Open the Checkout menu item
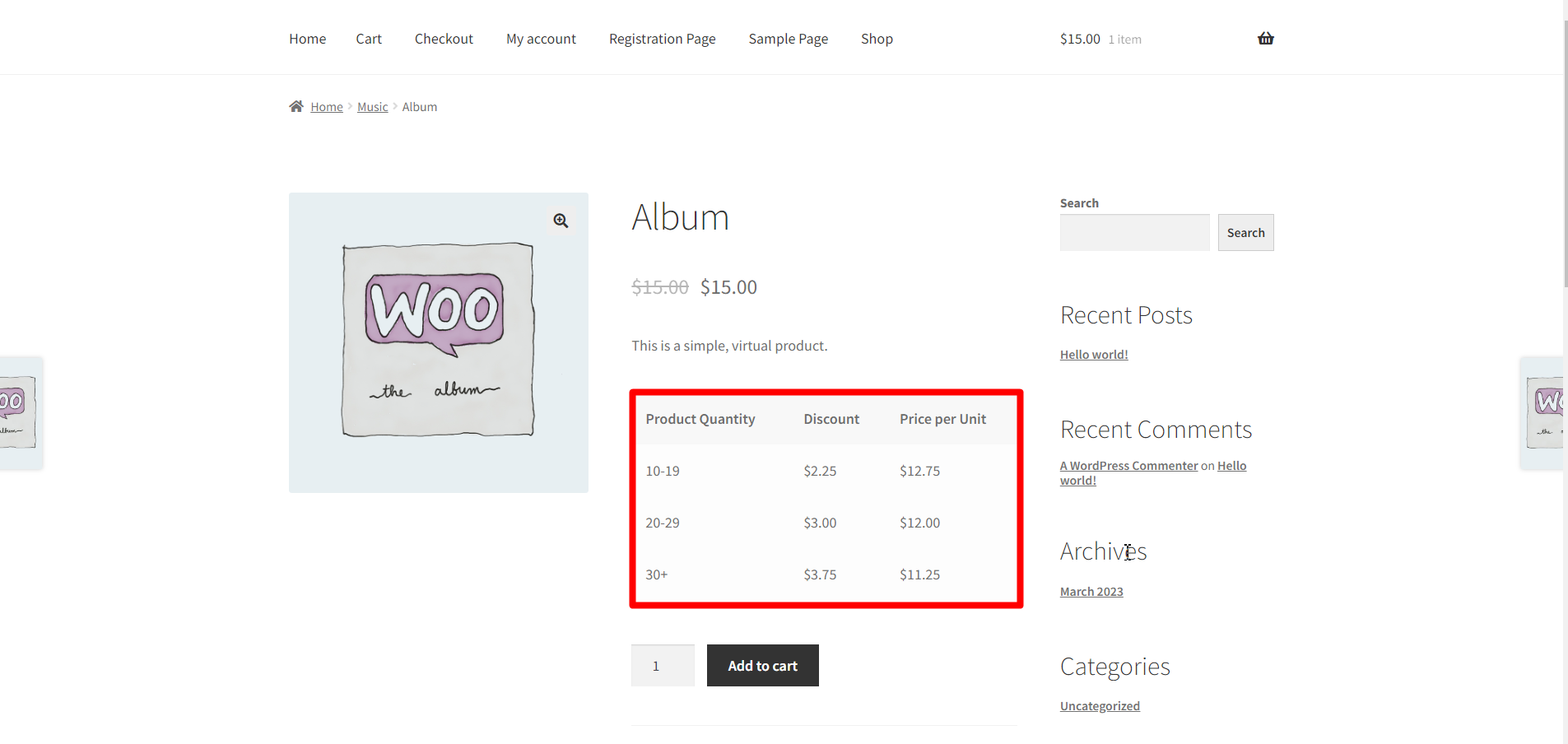Viewport: 1568px width, 744px height. point(444,39)
